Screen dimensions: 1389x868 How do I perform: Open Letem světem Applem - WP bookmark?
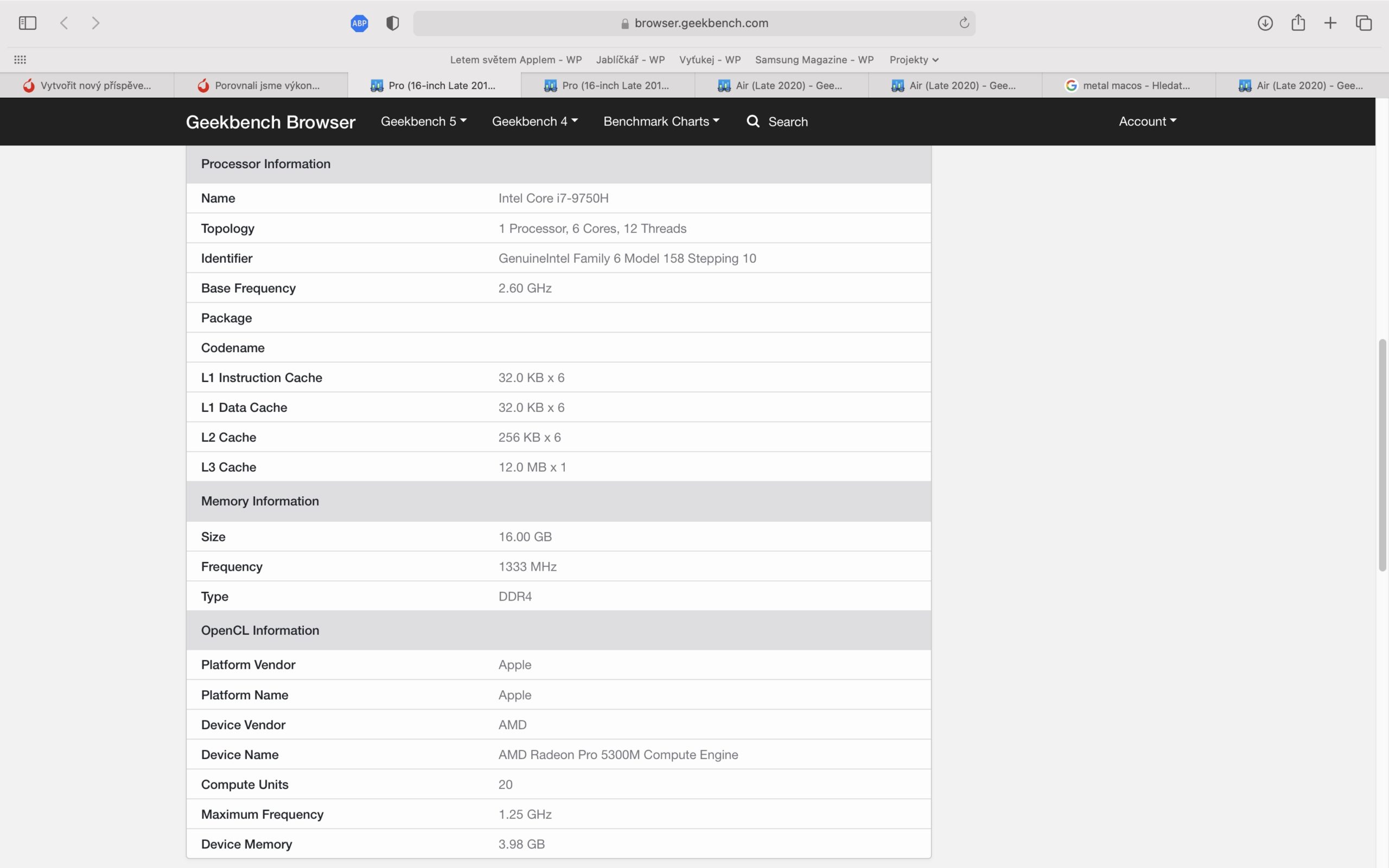click(x=515, y=60)
